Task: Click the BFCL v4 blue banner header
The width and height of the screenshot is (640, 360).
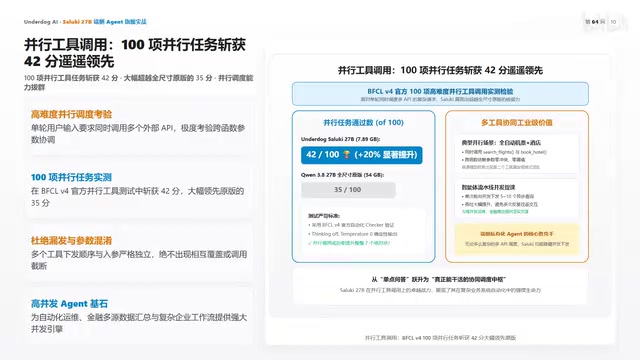Action: (440, 94)
